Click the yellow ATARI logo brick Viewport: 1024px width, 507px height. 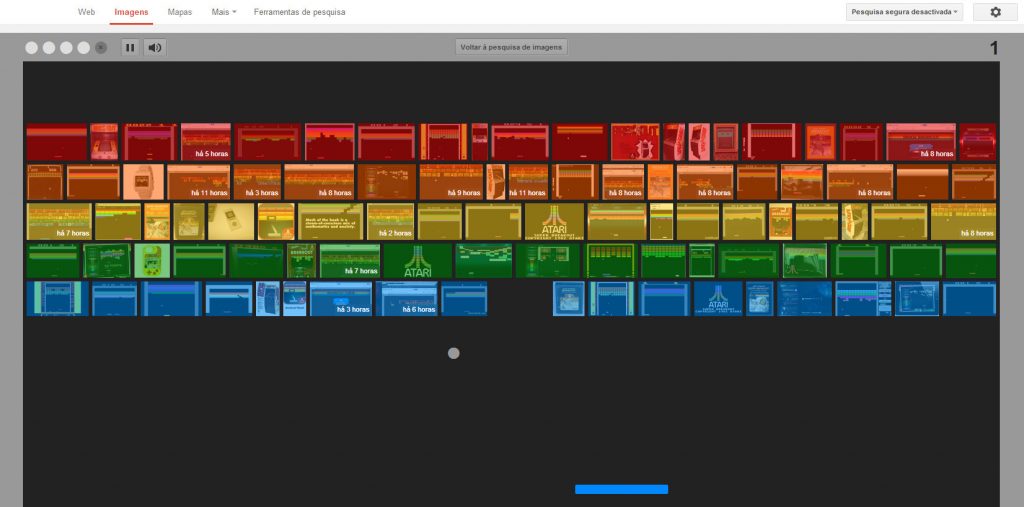point(554,222)
